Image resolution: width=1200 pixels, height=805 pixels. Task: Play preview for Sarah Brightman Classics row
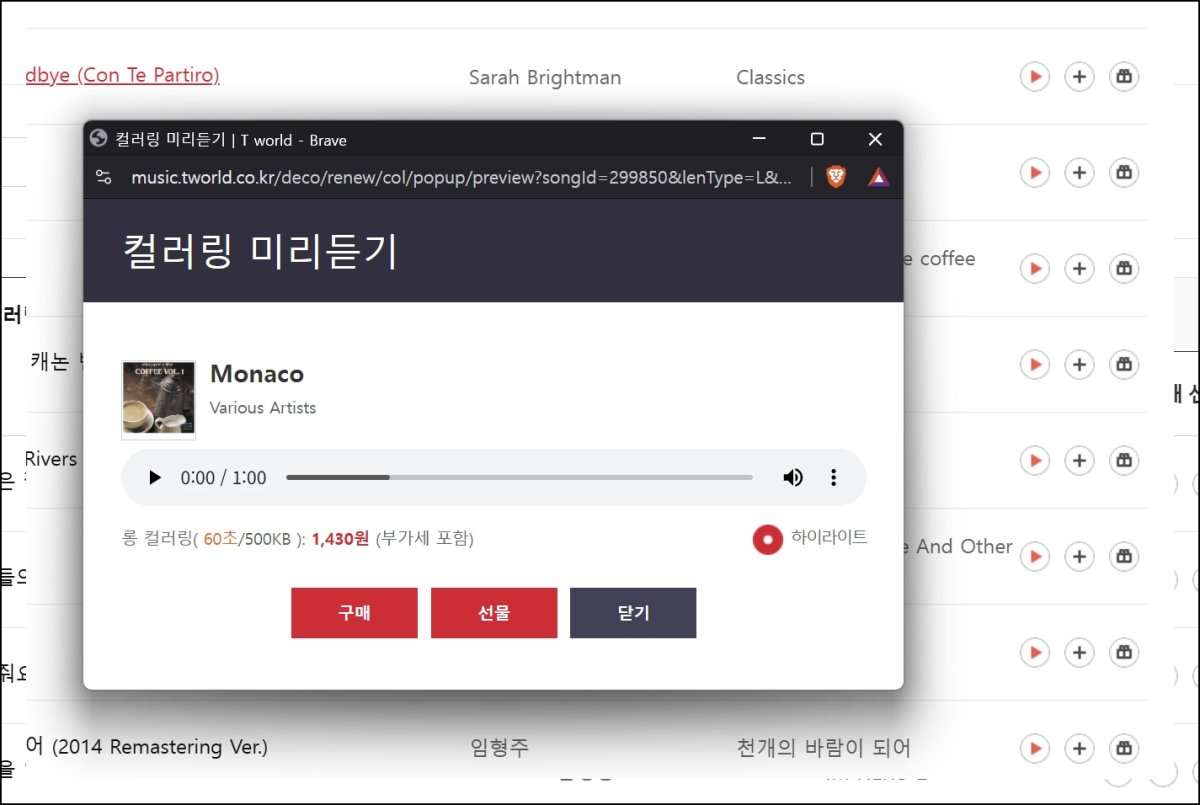[1034, 76]
